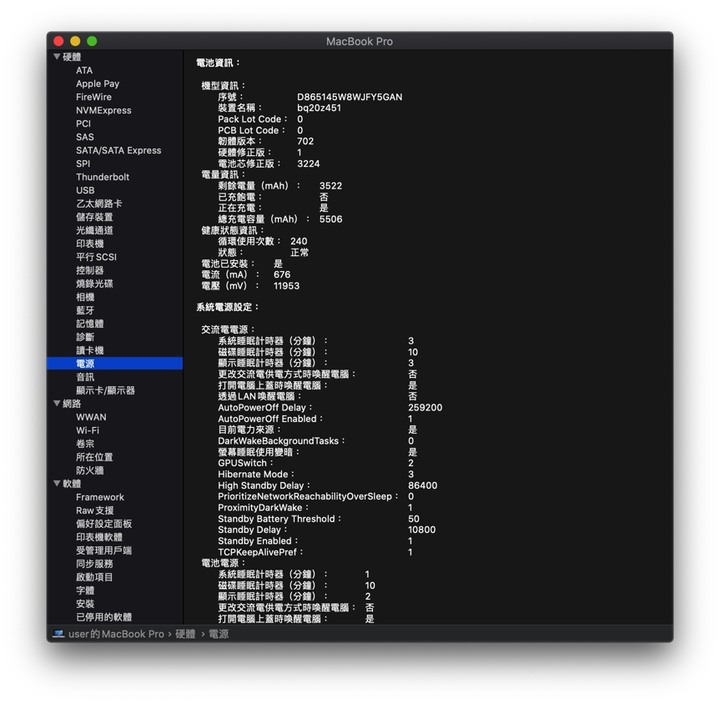The image size is (720, 704).
Task: Select 印表機 under hardware
Action: (x=90, y=243)
